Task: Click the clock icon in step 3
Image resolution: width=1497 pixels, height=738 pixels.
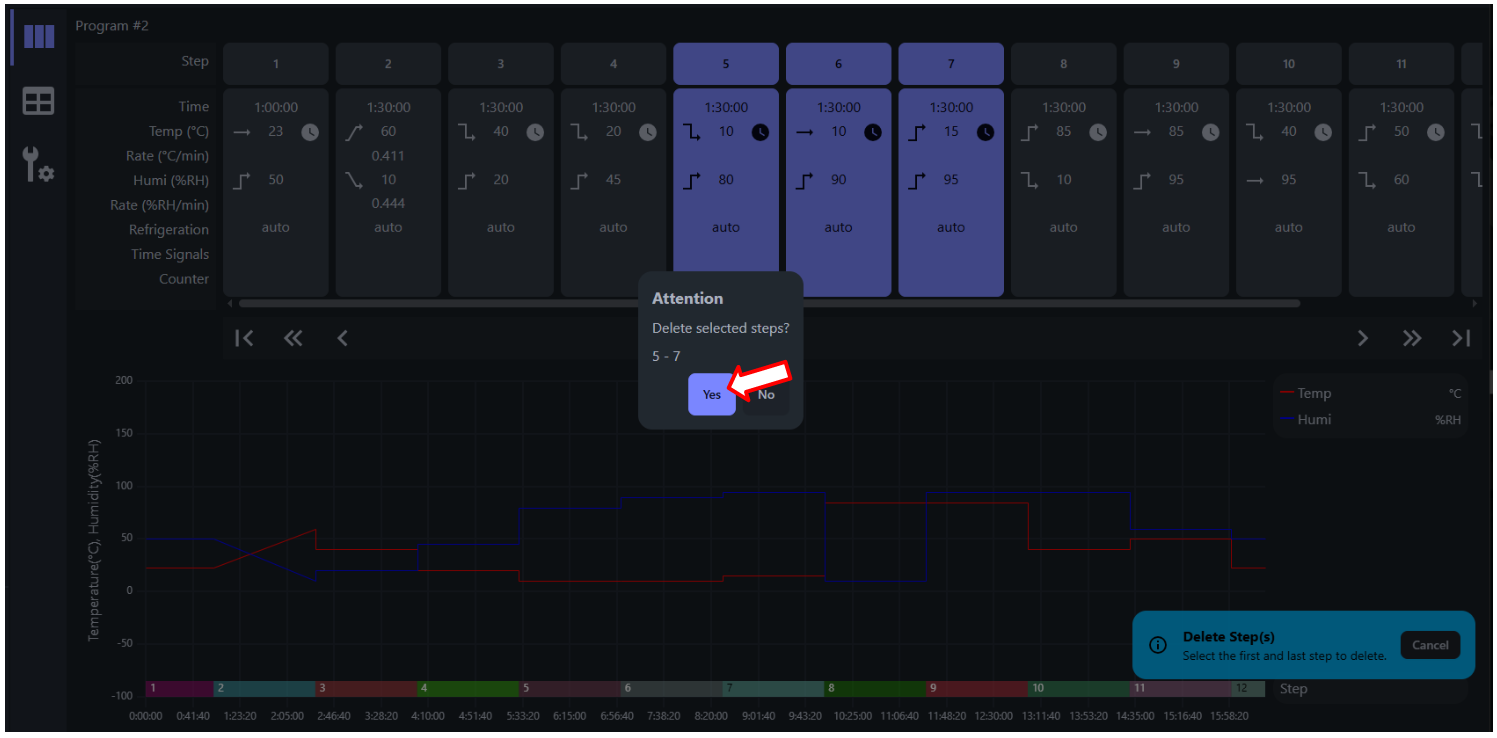Action: [535, 132]
